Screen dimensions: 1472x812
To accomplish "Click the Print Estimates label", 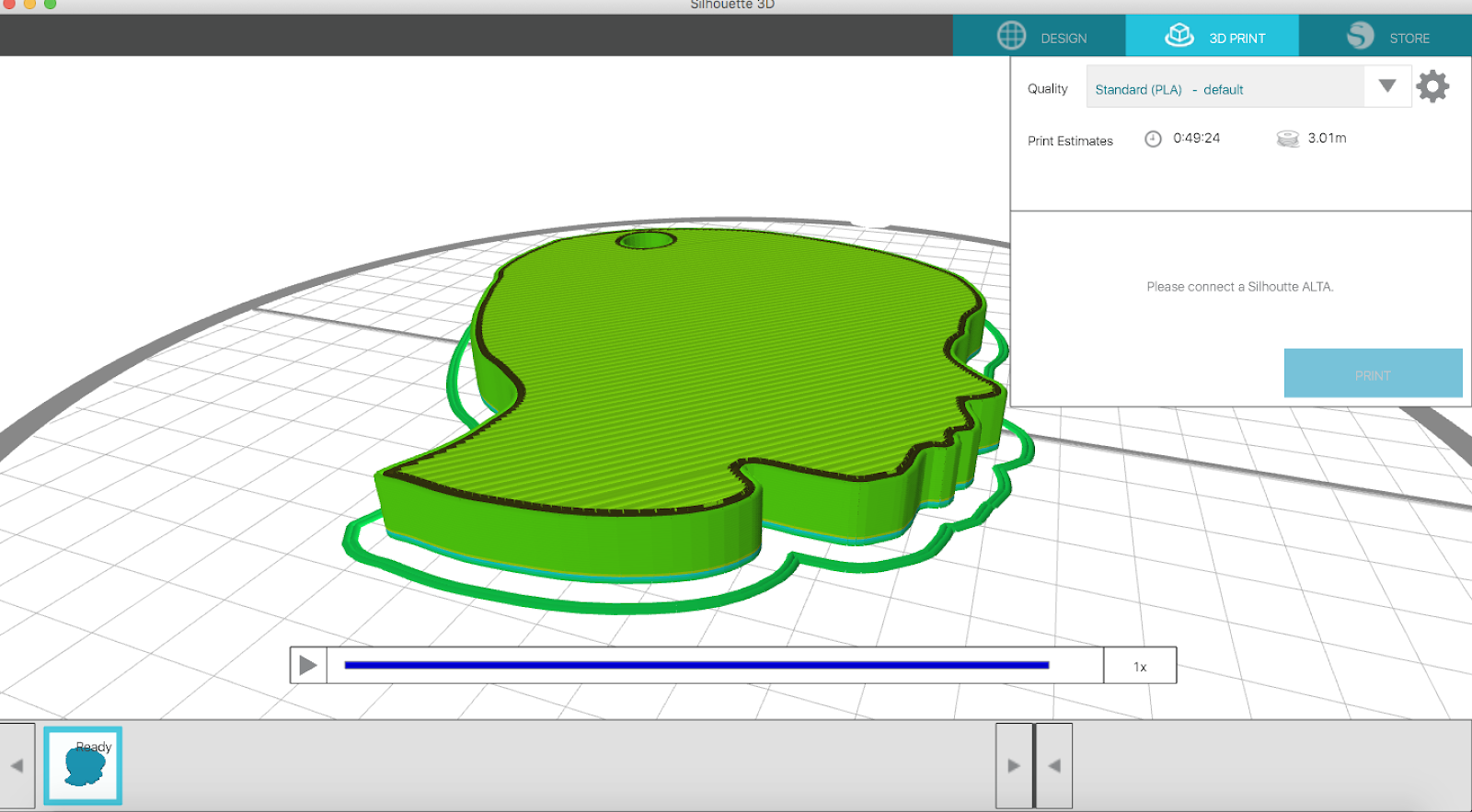I will pos(1070,141).
